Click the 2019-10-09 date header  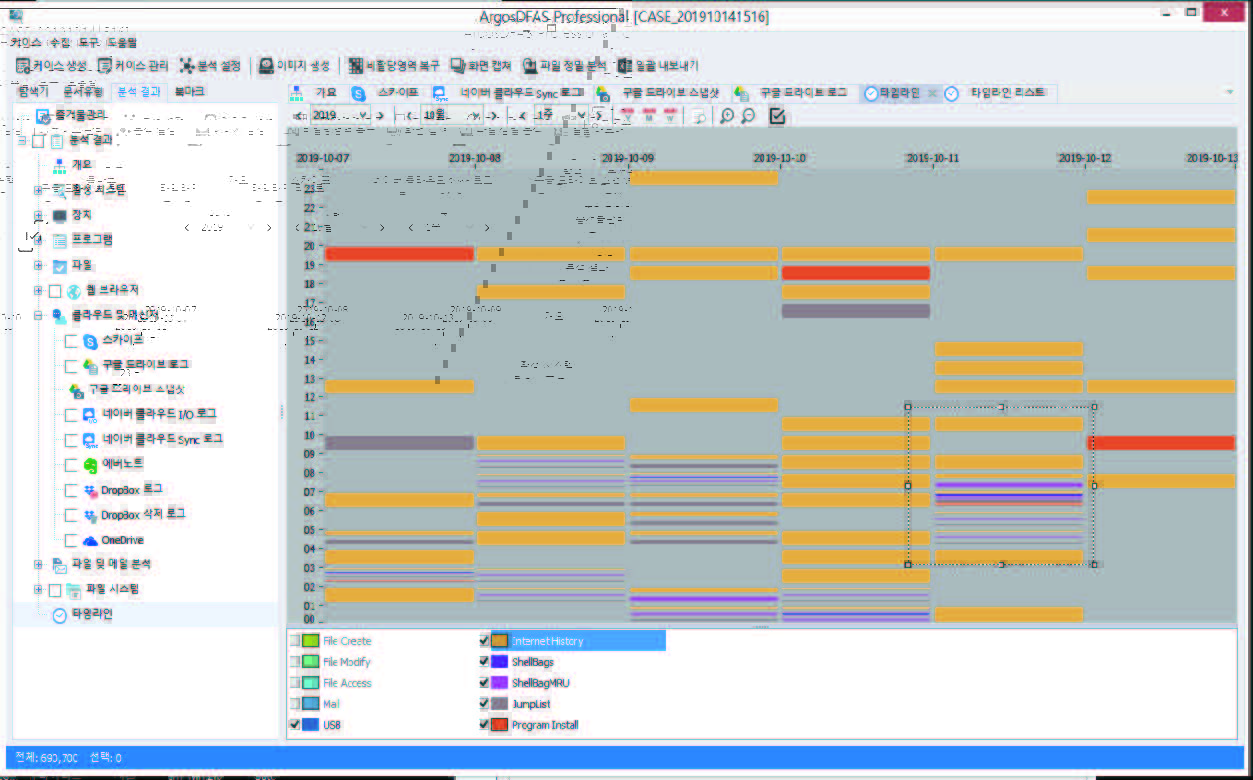627,158
